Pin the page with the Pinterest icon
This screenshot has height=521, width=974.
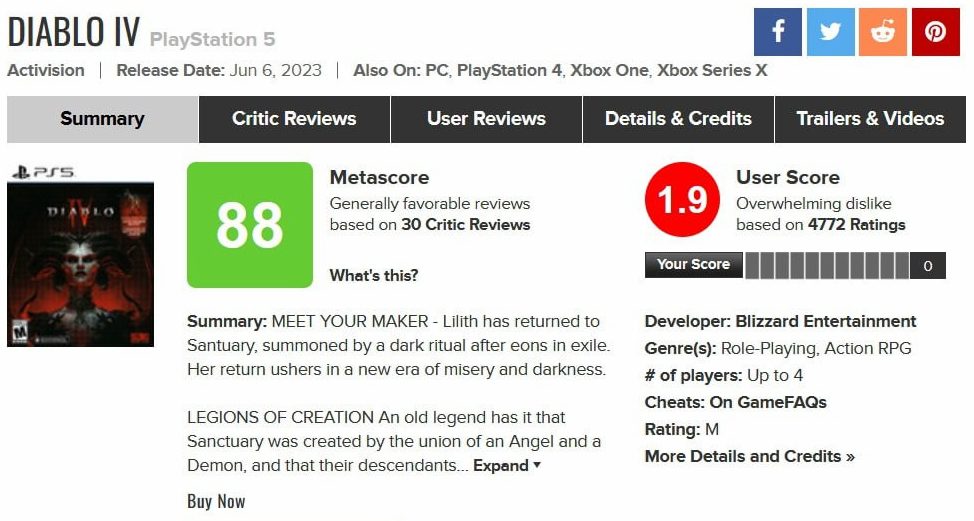pos(936,32)
